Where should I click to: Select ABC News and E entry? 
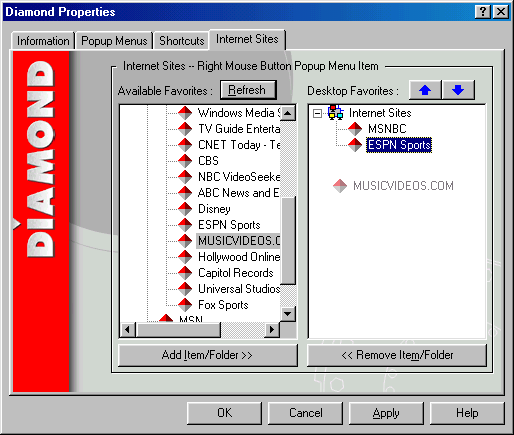pos(239,193)
